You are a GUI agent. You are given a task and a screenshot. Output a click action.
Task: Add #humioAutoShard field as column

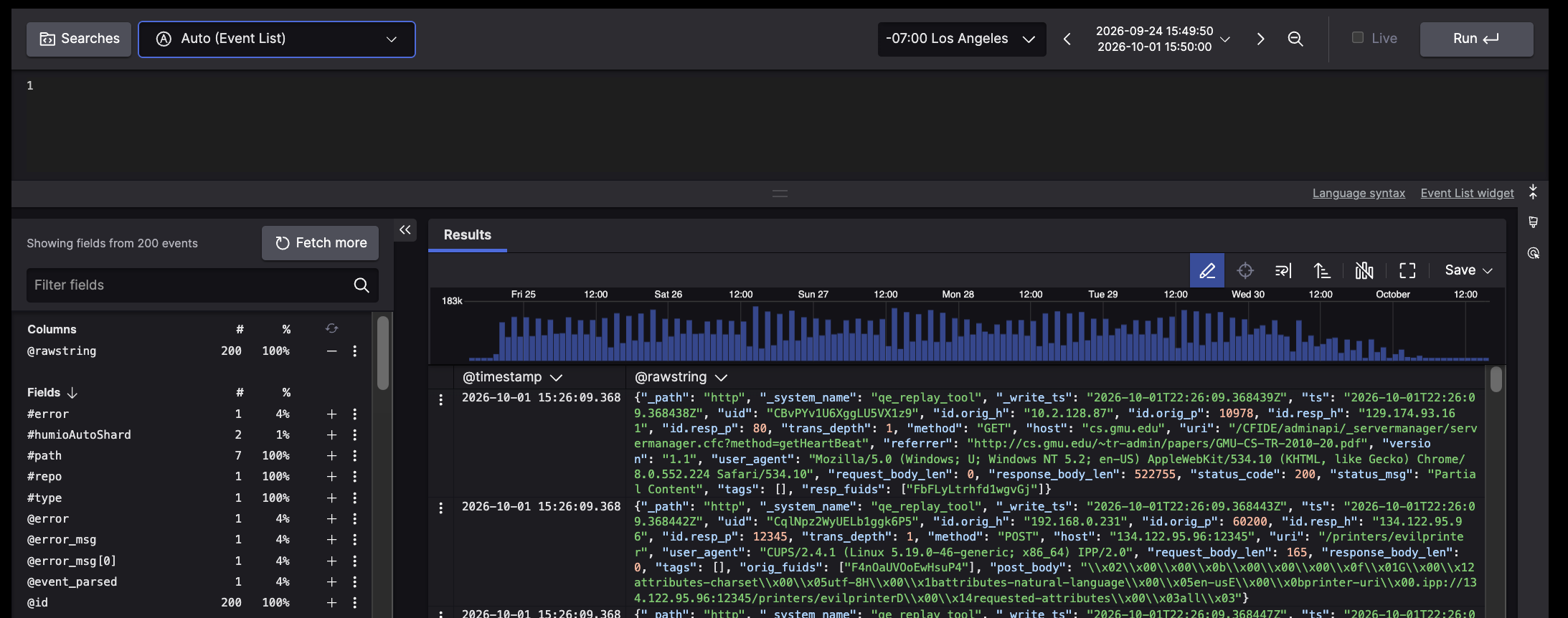click(331, 434)
